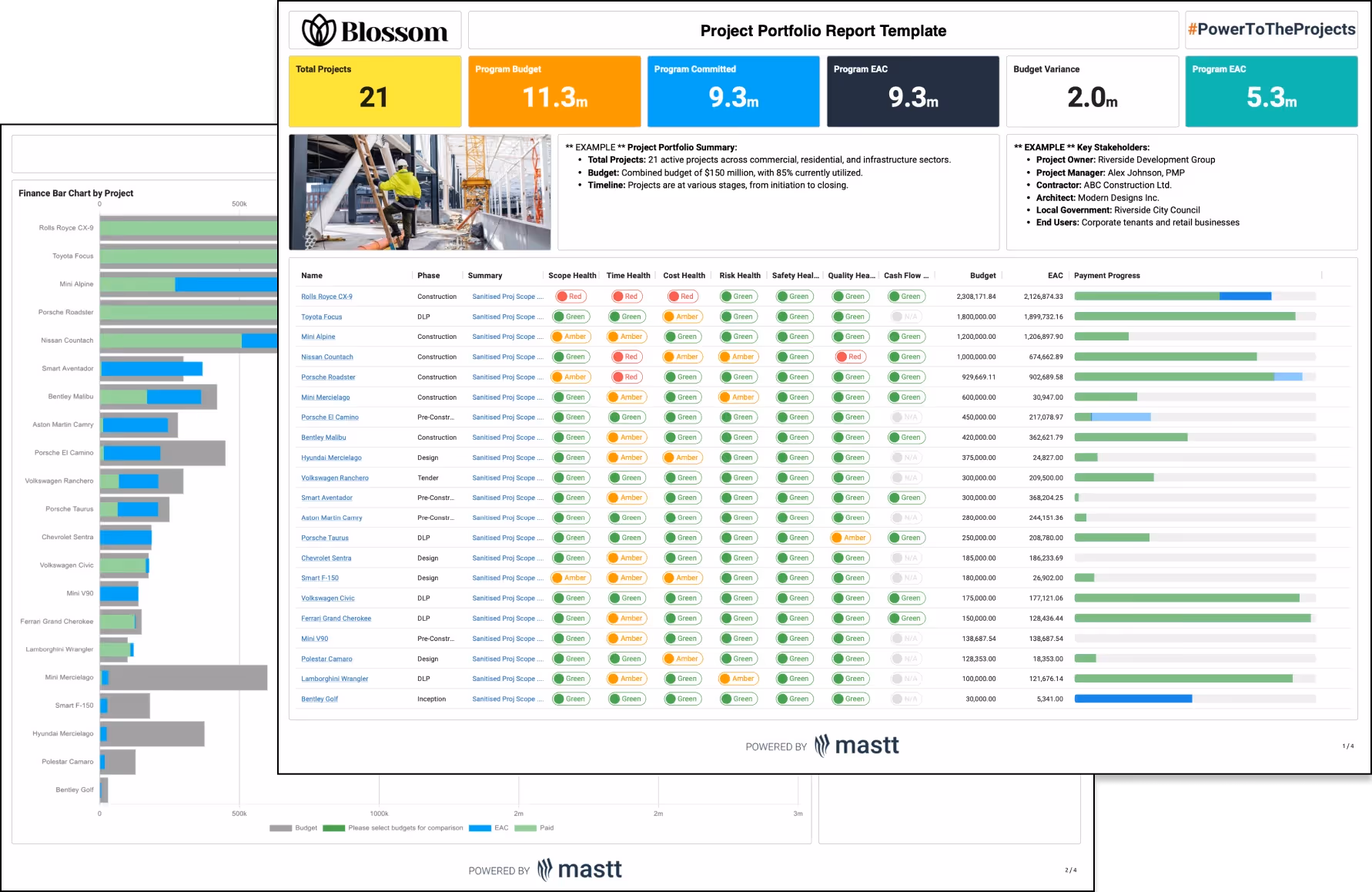Screen dimensions: 1372x892
Task: Select the Budget Variance 2.0m card
Action: click(1093, 91)
